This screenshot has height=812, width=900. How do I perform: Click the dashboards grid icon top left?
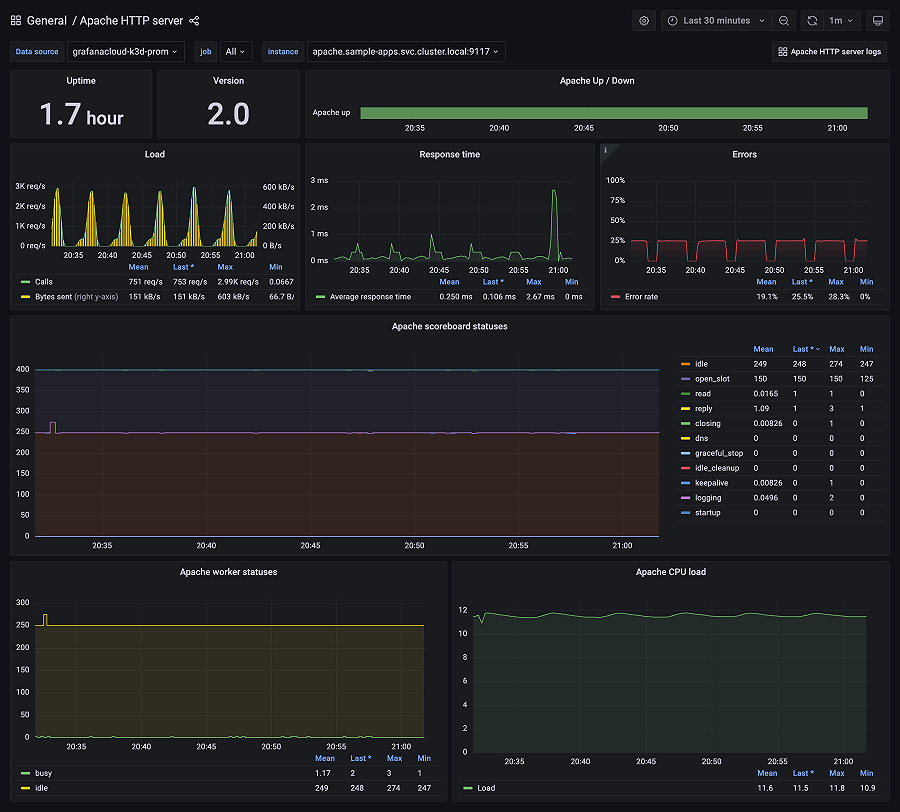(14, 20)
